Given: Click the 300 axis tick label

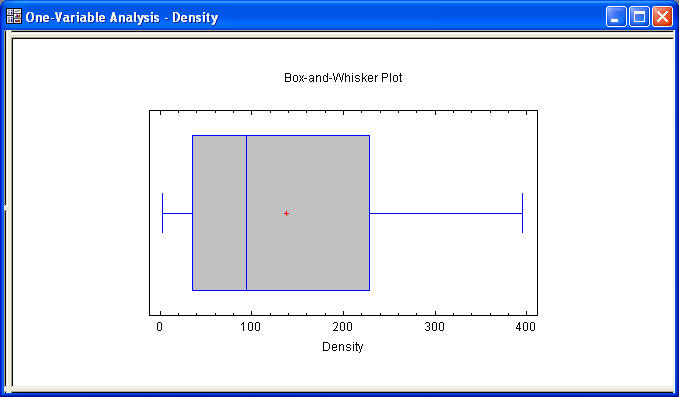Looking at the screenshot, I should click(x=434, y=327).
